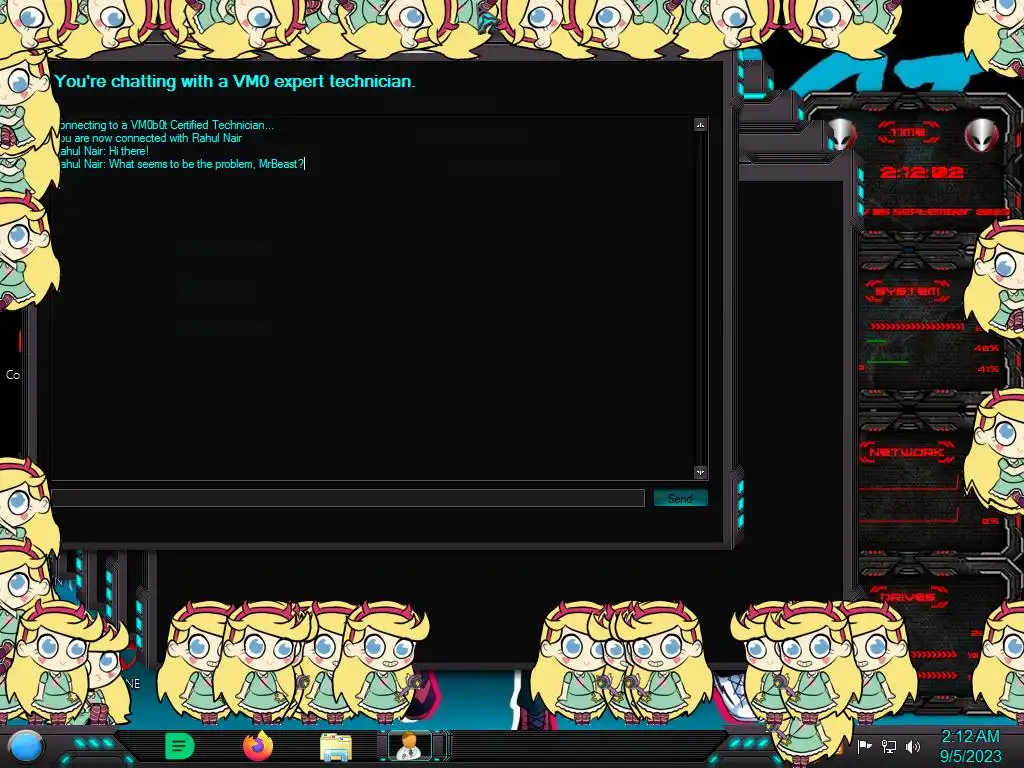Click the NETWORK widget header

tap(907, 452)
